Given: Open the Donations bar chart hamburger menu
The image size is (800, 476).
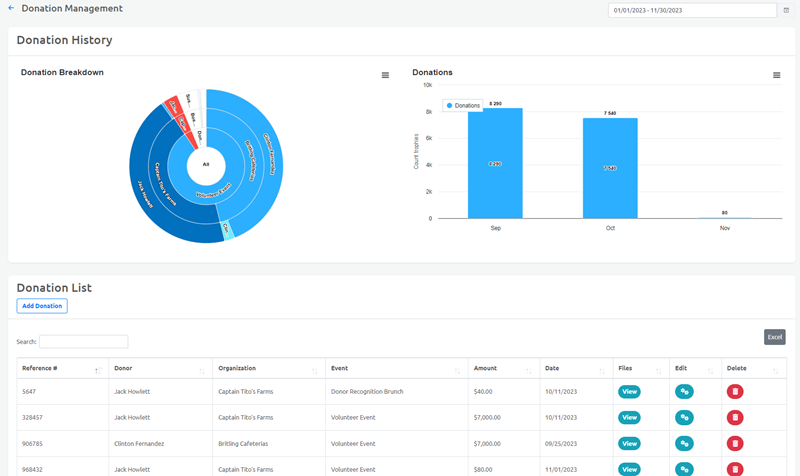Looking at the screenshot, I should 777,75.
